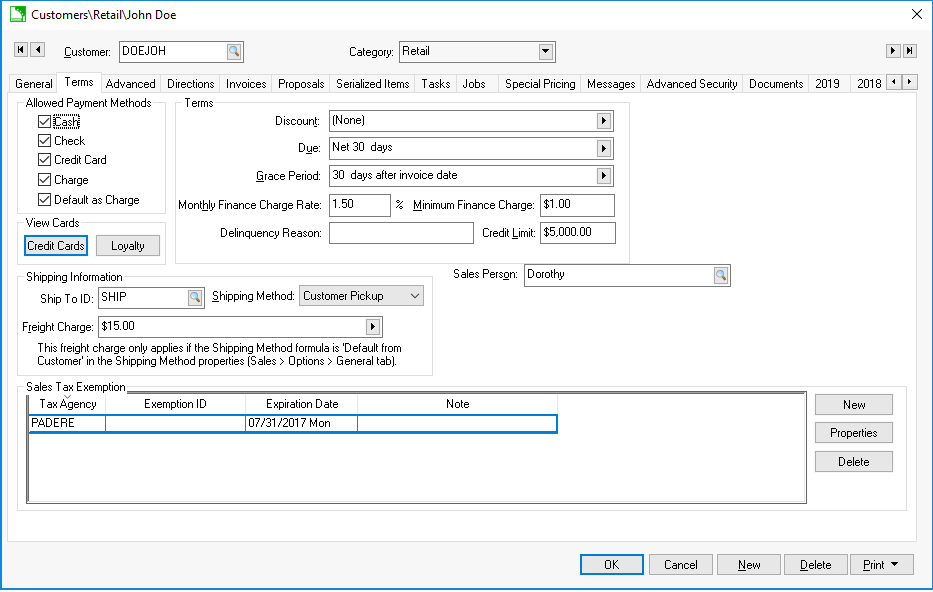The height and width of the screenshot is (592, 933).
Task: Disable Default as Charge checkbox
Action: (44, 200)
